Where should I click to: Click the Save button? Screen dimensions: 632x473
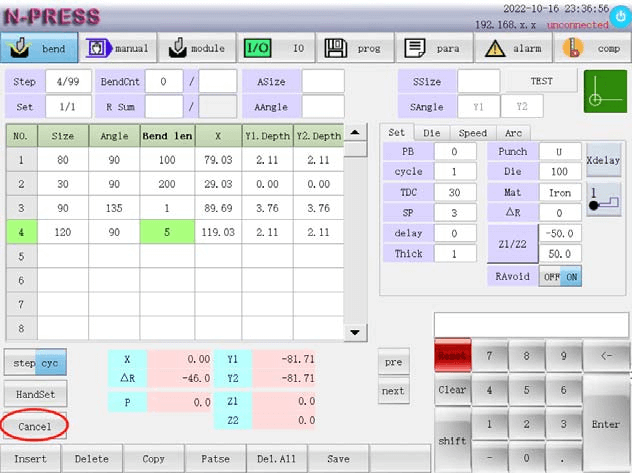[x=337, y=459]
